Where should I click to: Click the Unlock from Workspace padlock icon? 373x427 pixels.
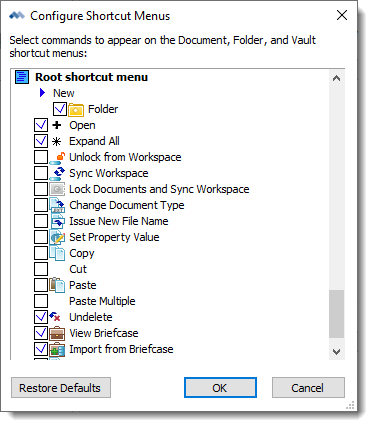pyautogui.click(x=57, y=157)
